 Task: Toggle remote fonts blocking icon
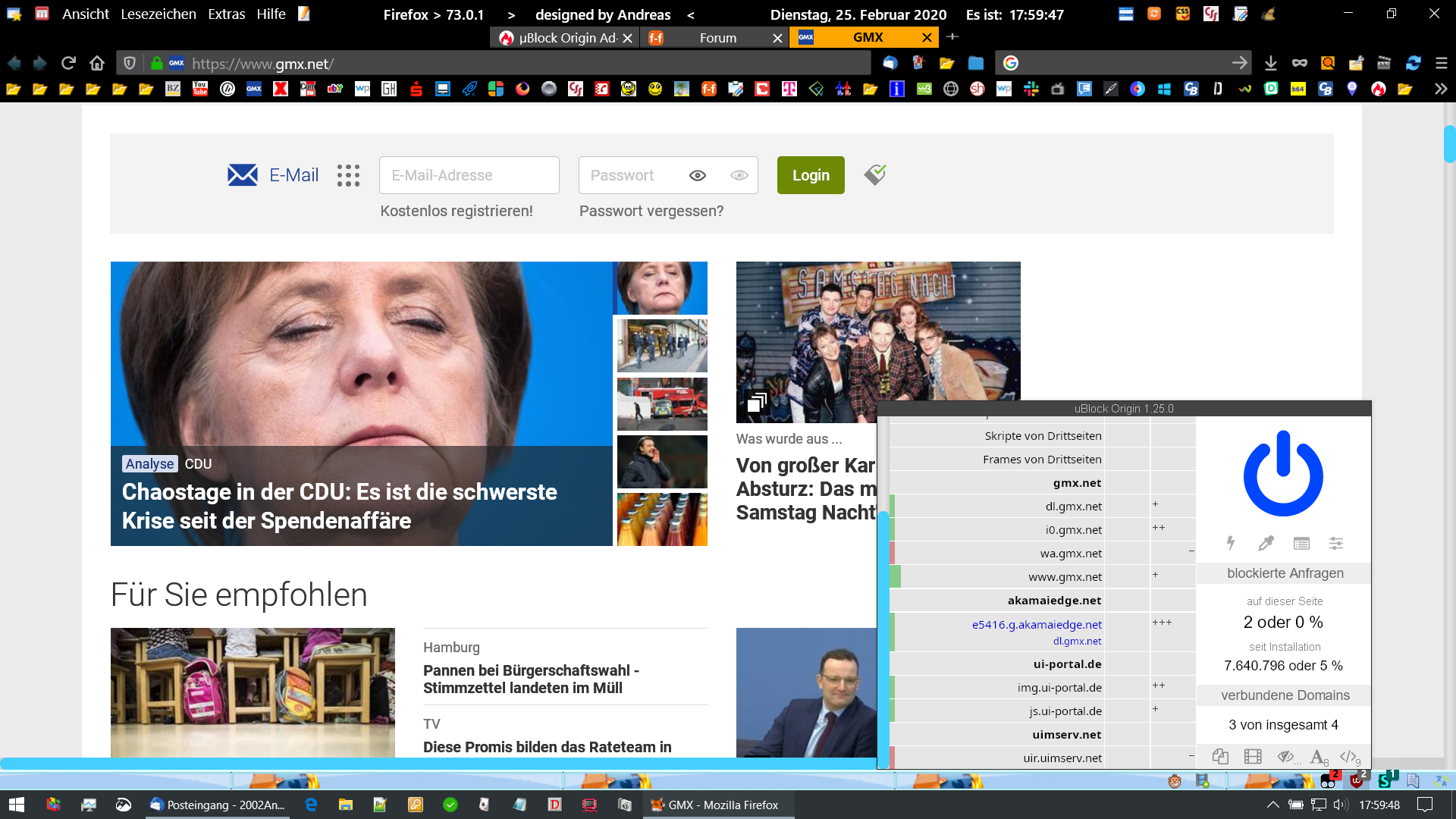[x=1318, y=756]
